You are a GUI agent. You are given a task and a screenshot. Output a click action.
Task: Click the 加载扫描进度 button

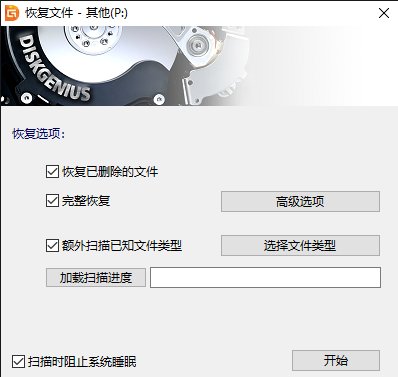point(96,277)
